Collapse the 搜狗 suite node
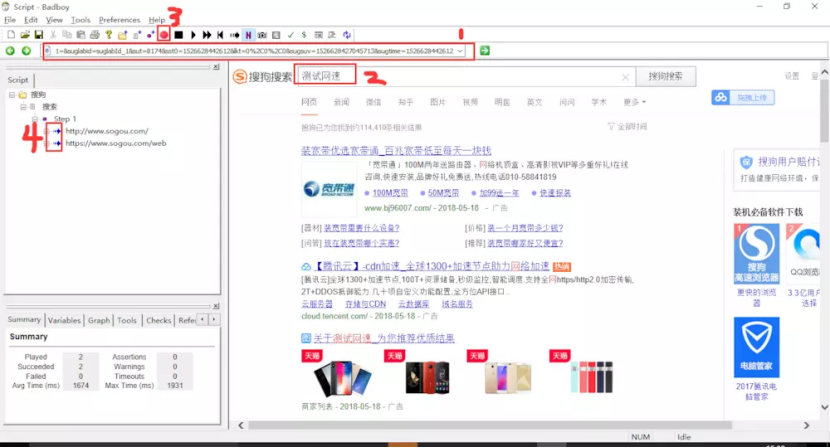Image resolution: width=830 pixels, height=448 pixels. tap(12, 95)
